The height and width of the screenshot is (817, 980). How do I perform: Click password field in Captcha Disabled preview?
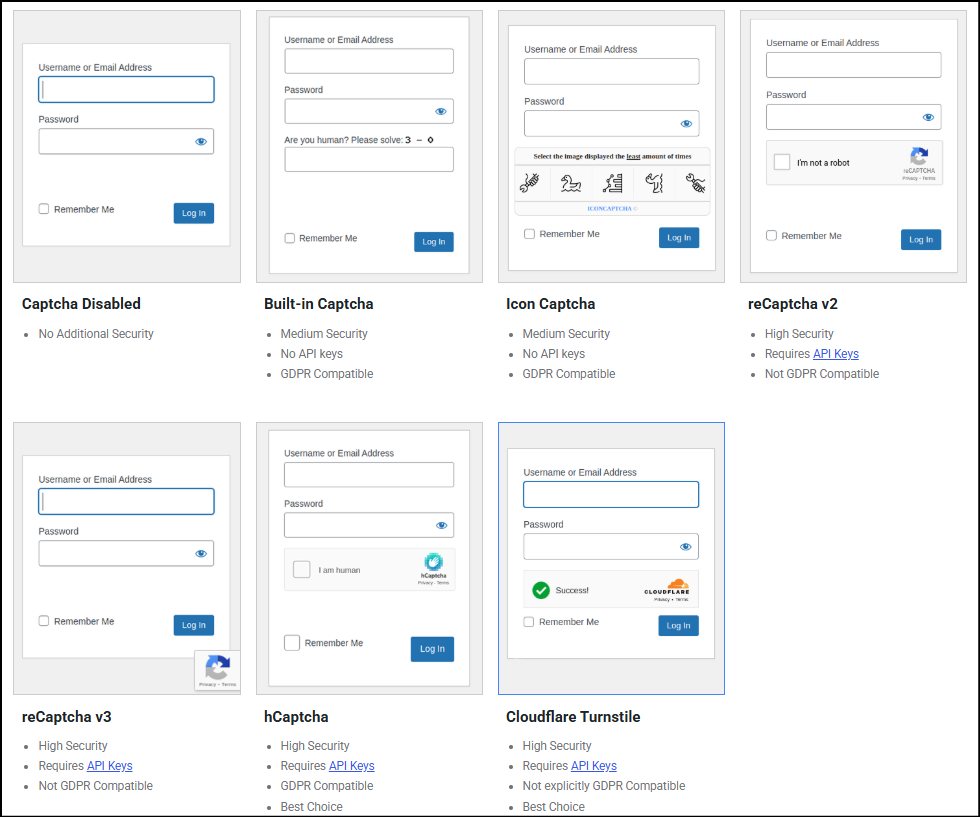point(126,142)
